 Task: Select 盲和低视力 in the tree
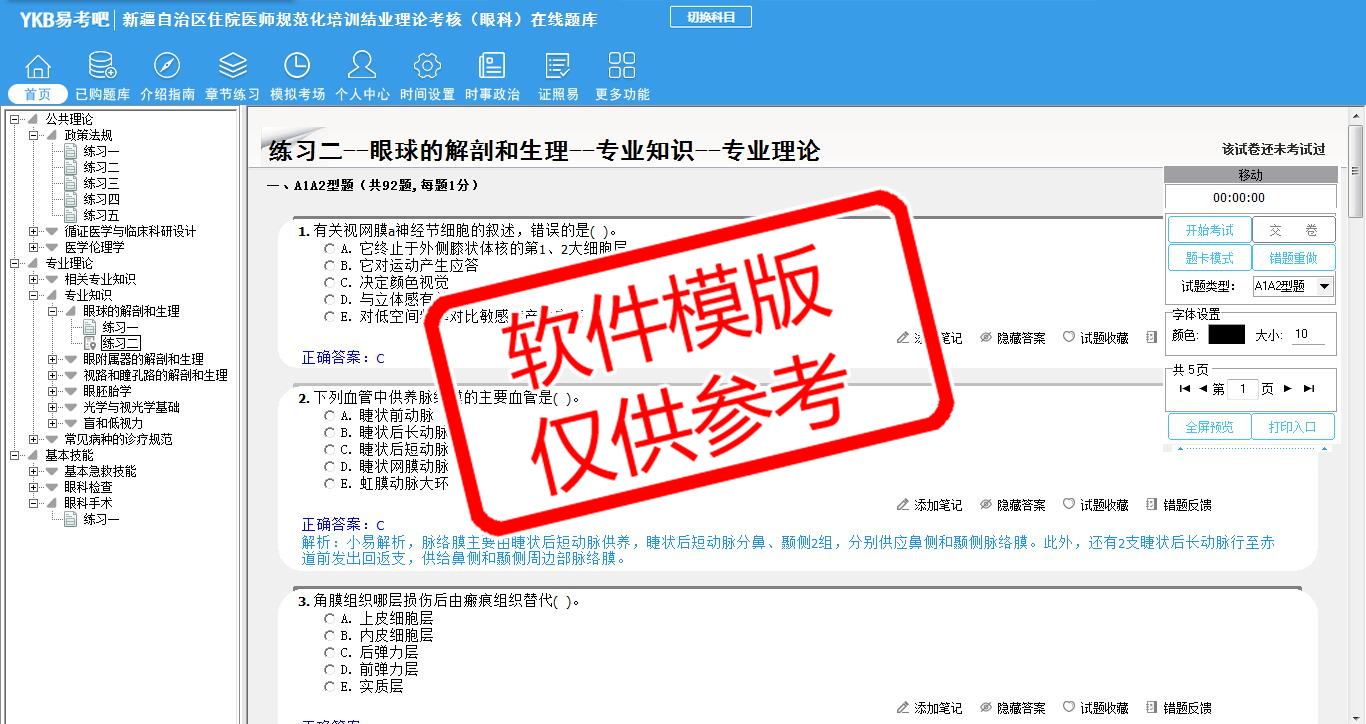point(113,423)
